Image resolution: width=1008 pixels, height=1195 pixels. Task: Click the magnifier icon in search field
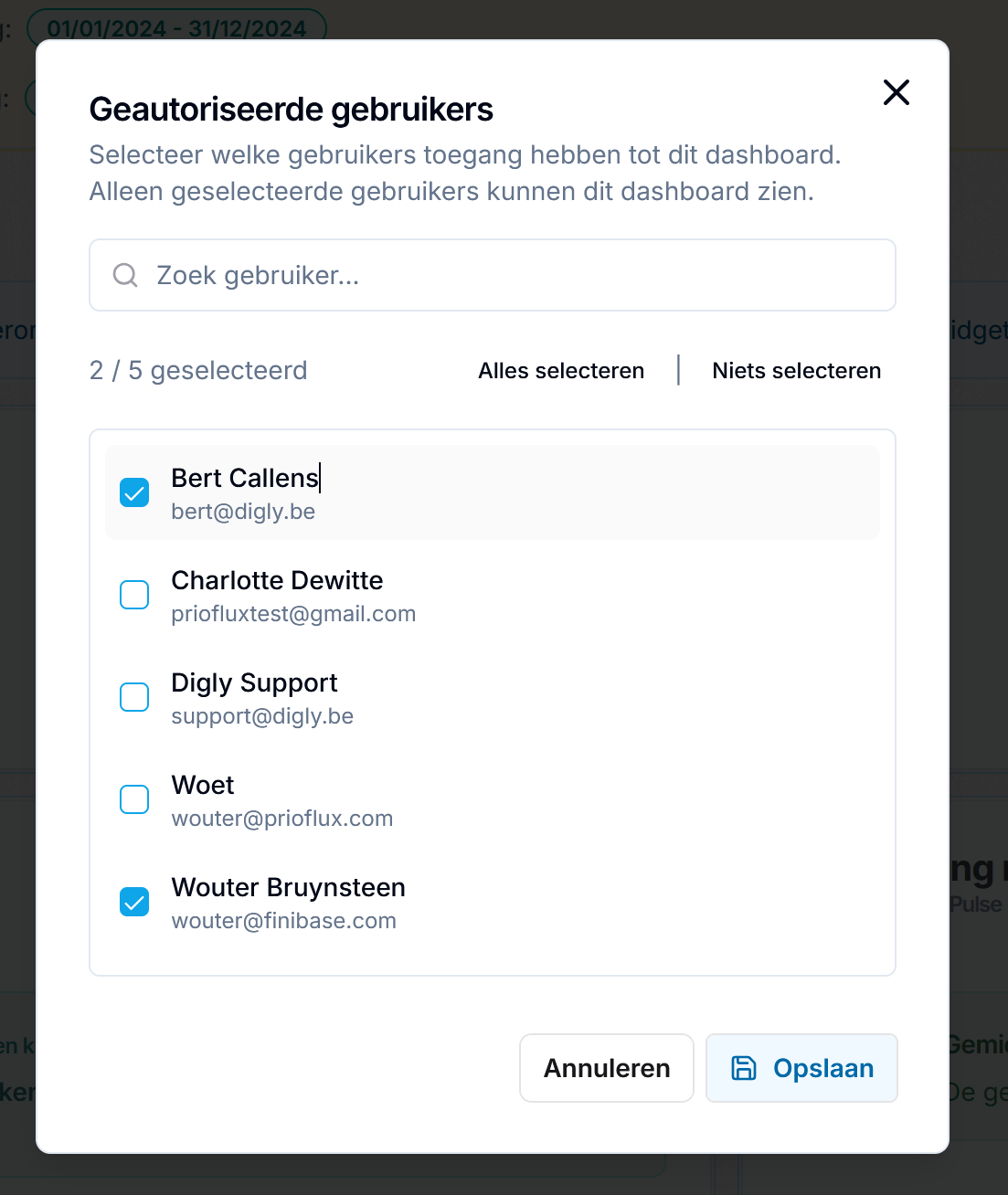(125, 275)
